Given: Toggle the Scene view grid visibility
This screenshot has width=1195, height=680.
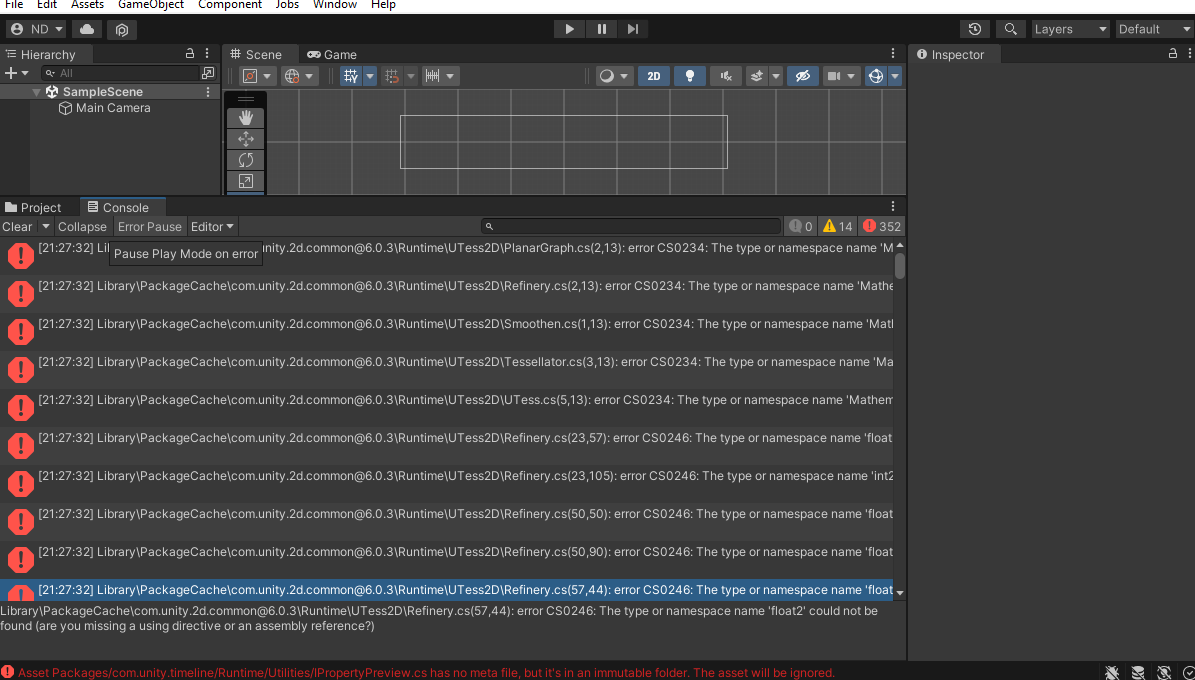Looking at the screenshot, I should [351, 76].
